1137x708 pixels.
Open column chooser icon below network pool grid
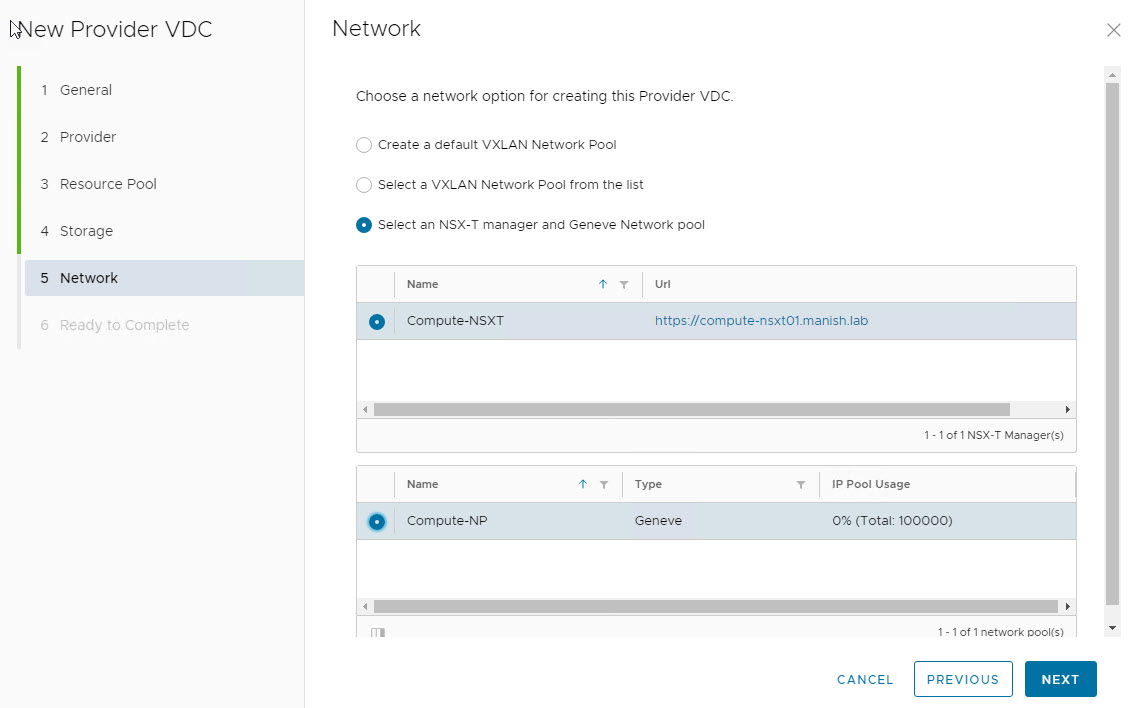tap(378, 633)
